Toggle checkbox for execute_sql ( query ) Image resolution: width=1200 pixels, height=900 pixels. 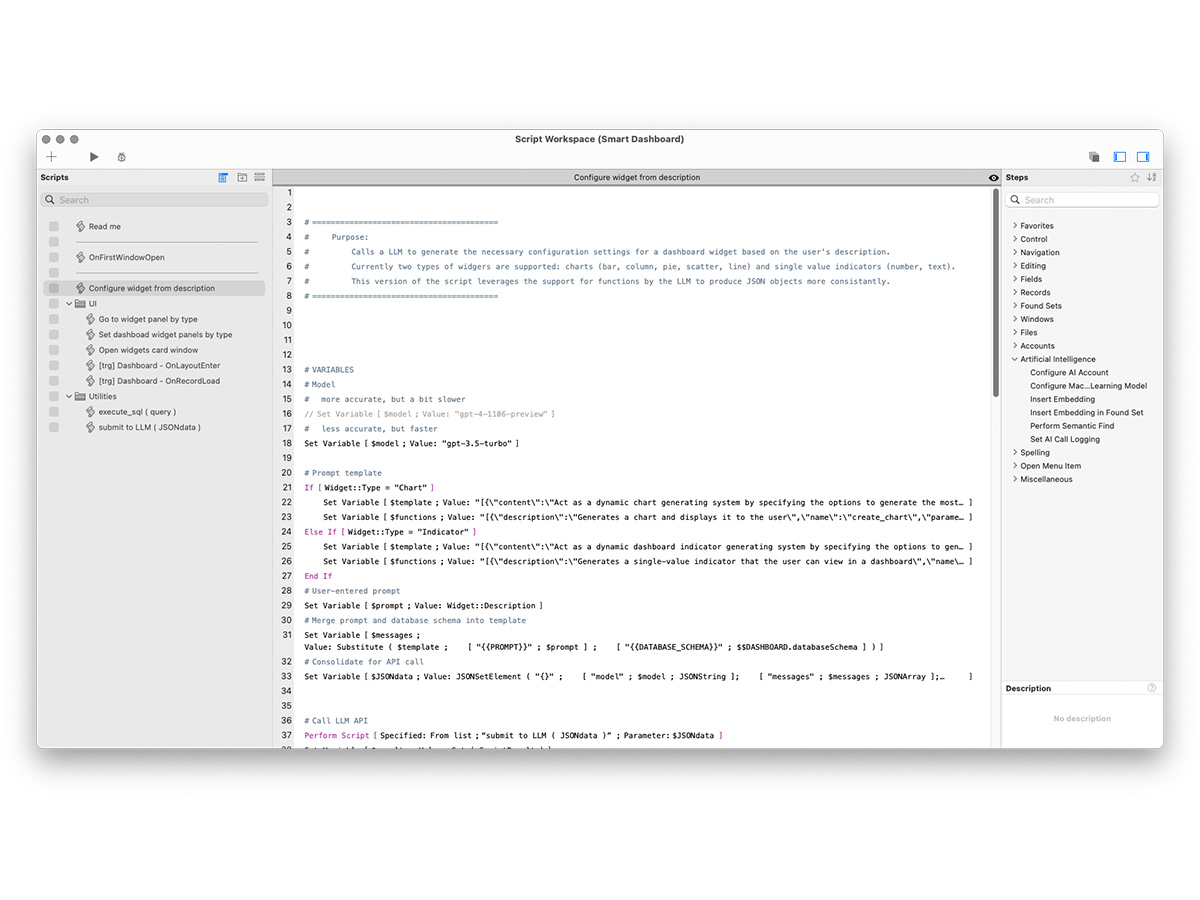[x=54, y=412]
